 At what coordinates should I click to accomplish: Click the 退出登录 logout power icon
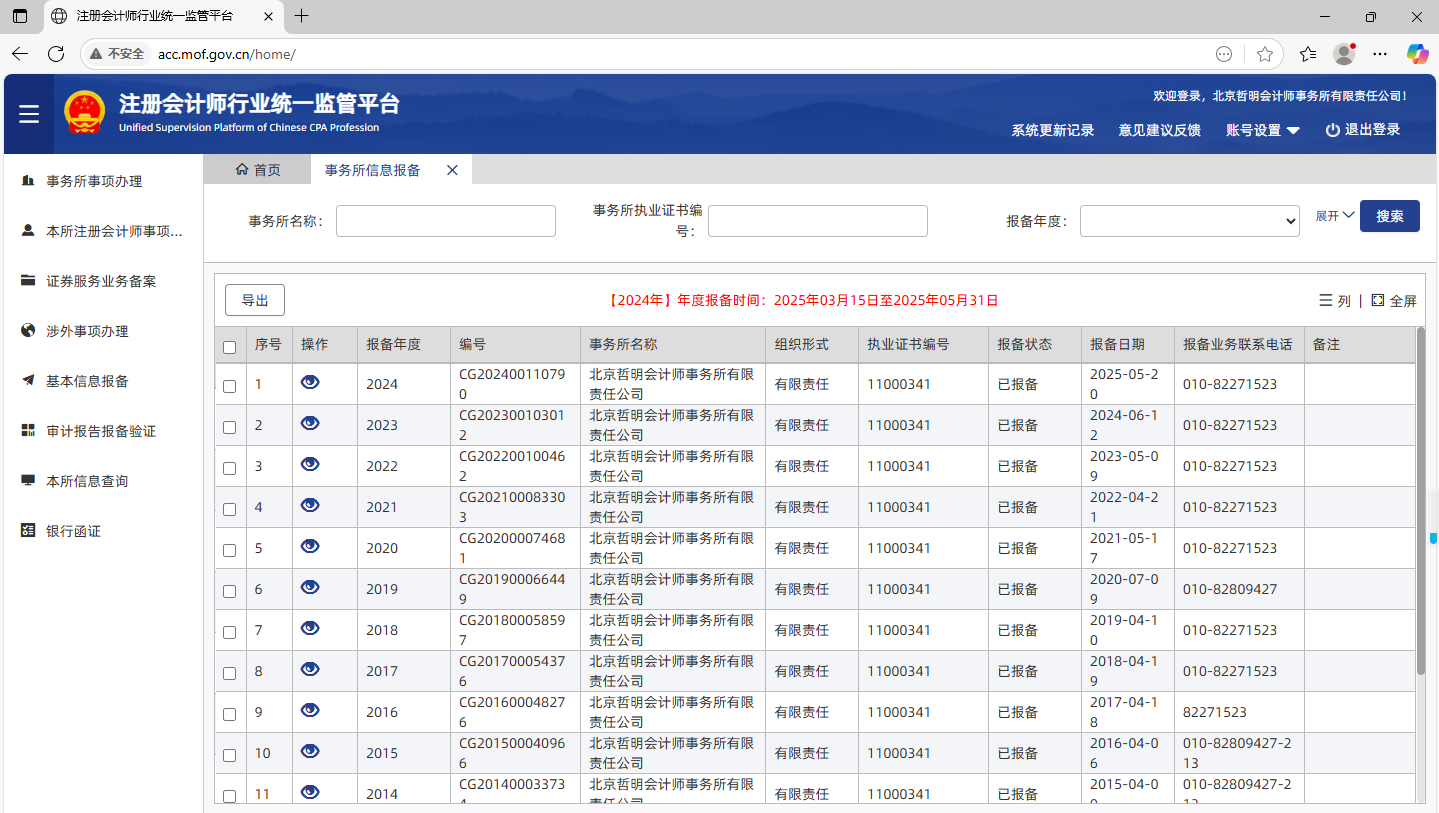coord(1332,130)
